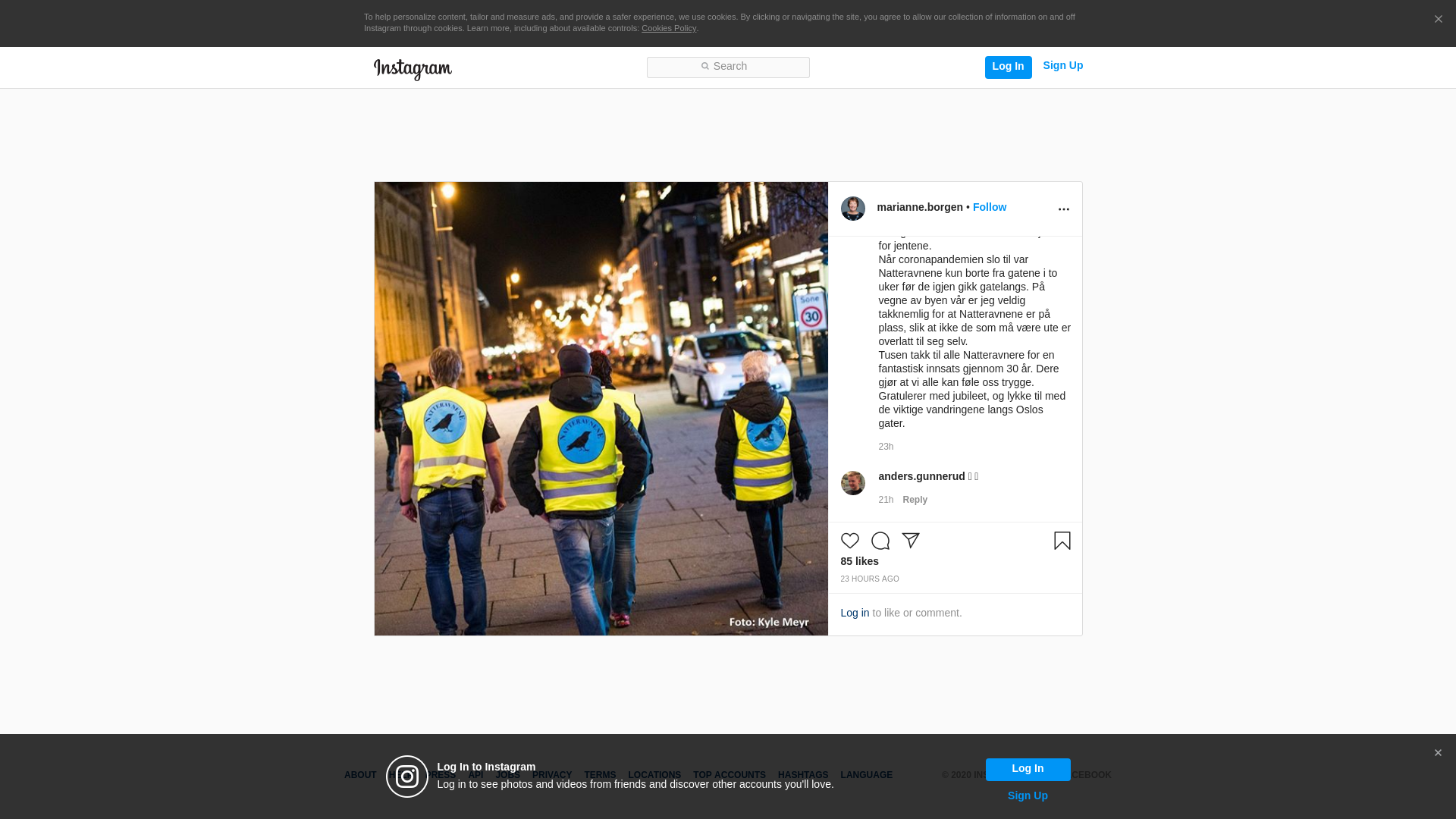1456x819 pixels.
Task: Click the 21h comment timestamp
Action: tap(886, 500)
